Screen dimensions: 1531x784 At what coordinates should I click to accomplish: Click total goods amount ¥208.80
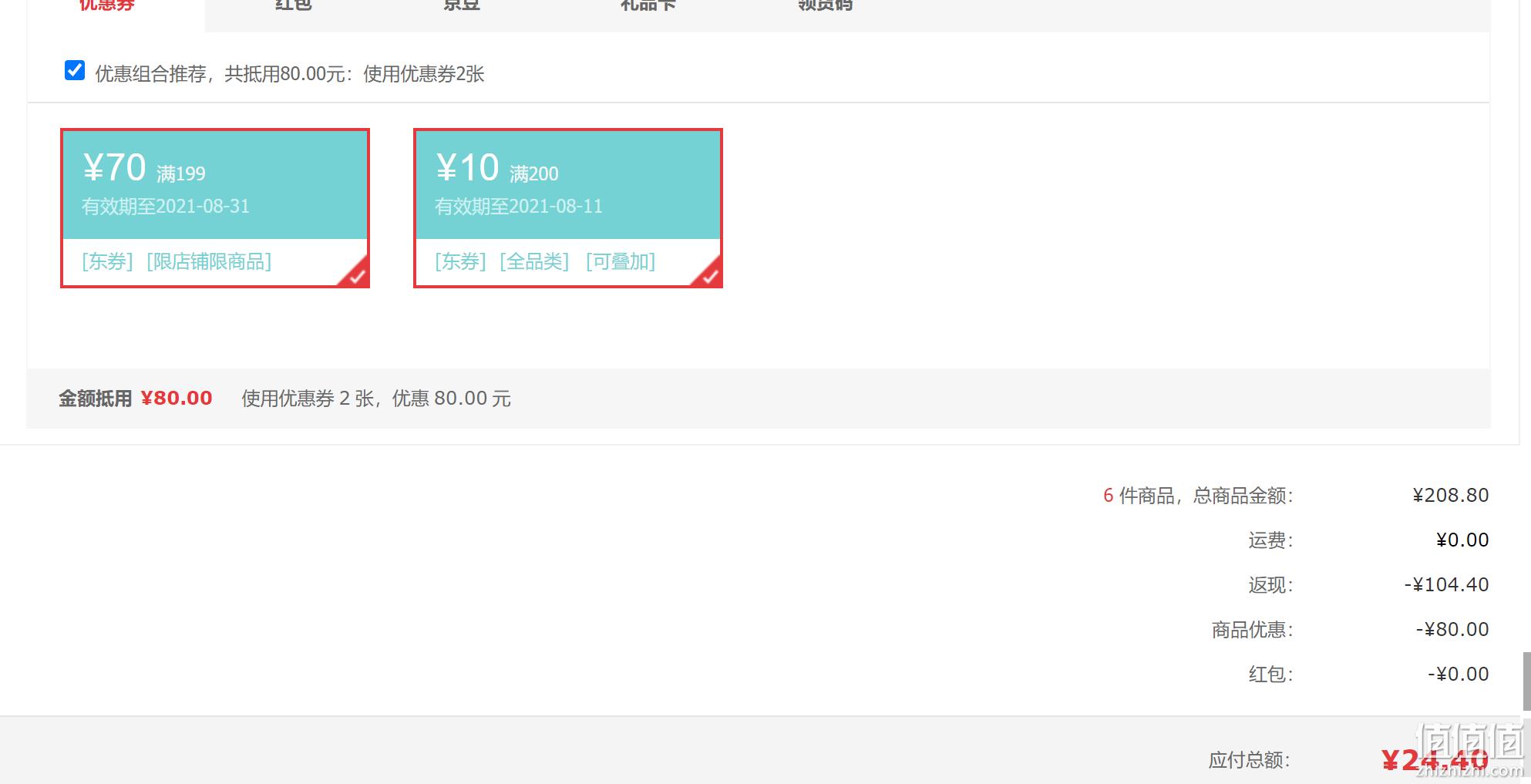pyautogui.click(x=1450, y=495)
